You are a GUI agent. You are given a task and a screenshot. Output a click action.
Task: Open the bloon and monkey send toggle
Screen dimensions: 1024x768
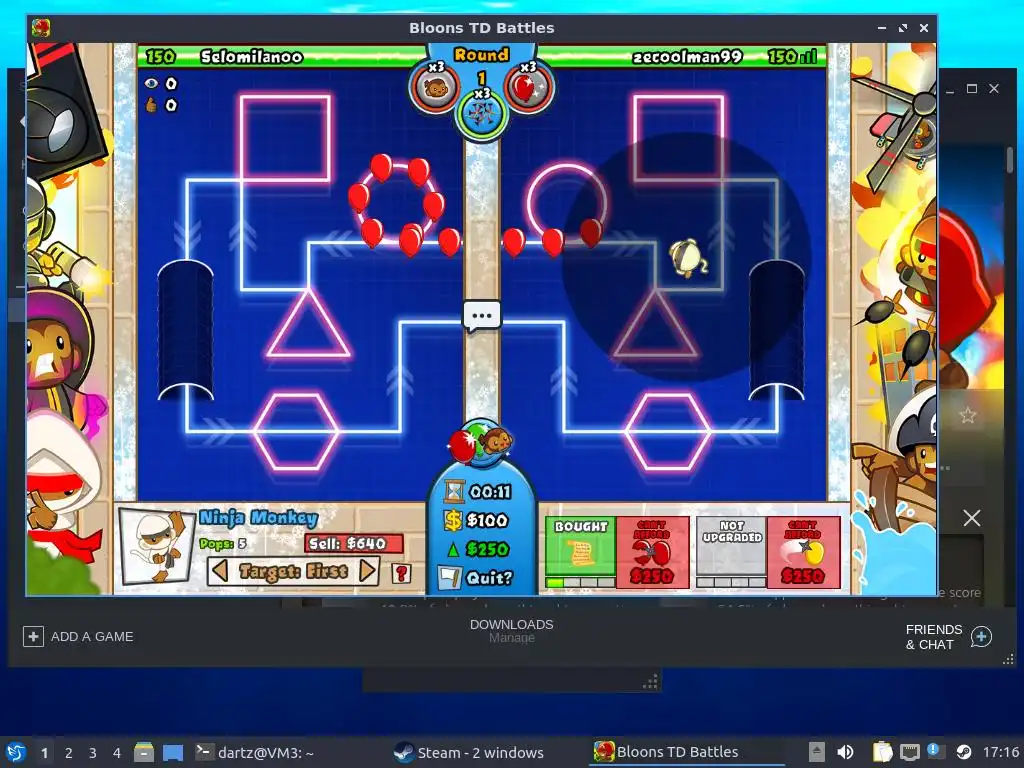(x=481, y=443)
